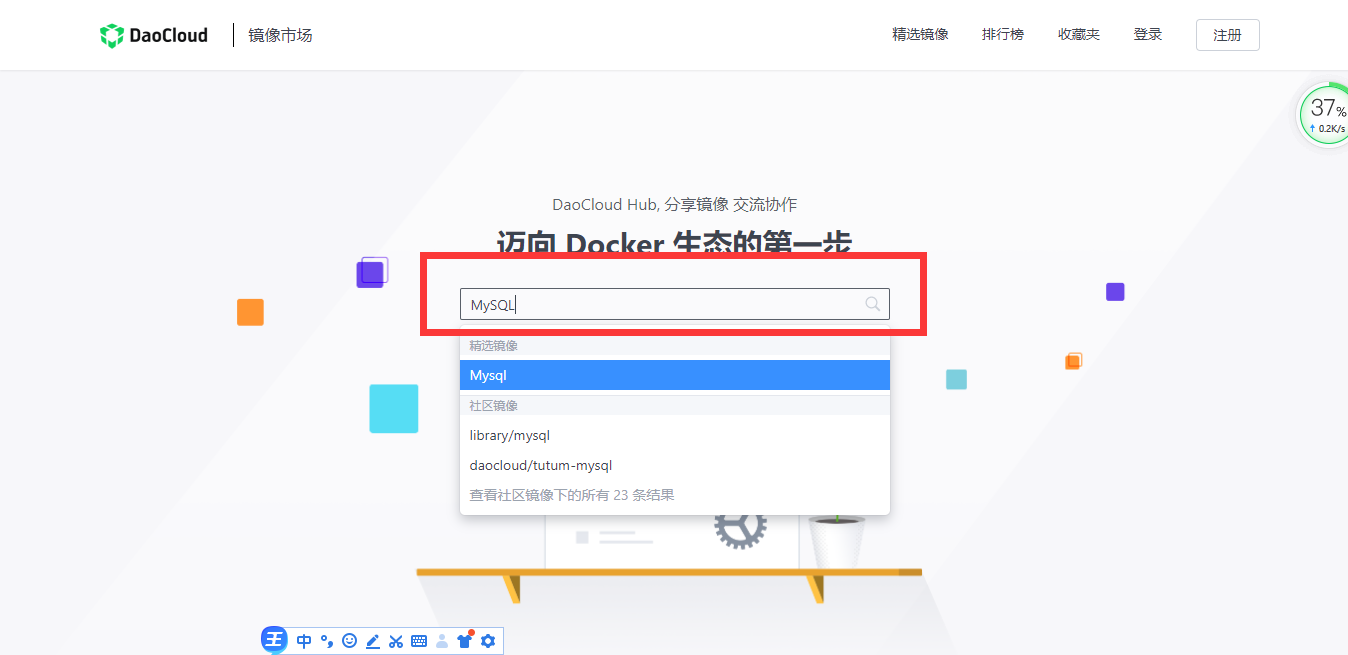Open the 镜像市场 home link
The width and height of the screenshot is (1348, 655).
(x=280, y=35)
